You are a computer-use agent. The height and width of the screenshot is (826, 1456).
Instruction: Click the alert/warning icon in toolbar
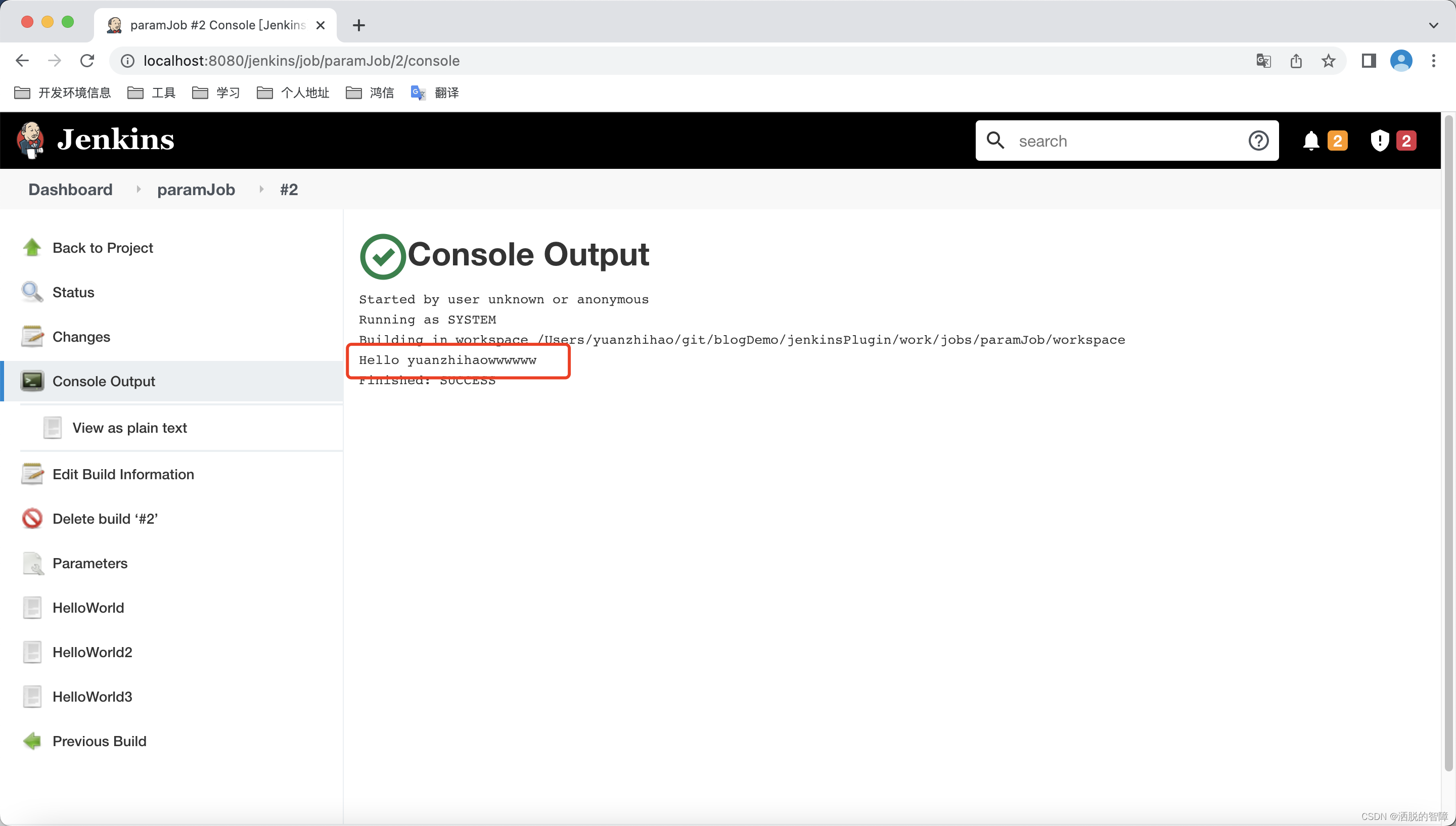coord(1380,140)
